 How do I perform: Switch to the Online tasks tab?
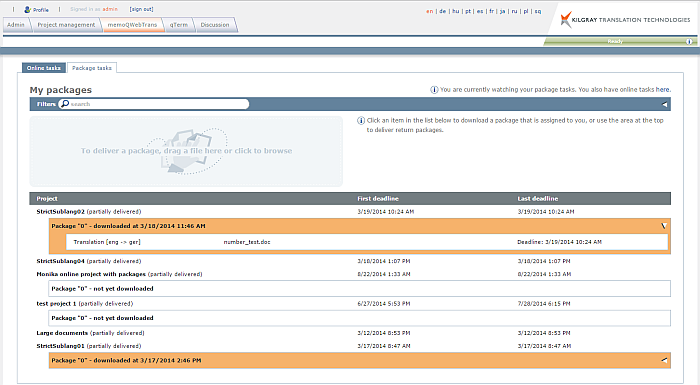click(x=44, y=68)
